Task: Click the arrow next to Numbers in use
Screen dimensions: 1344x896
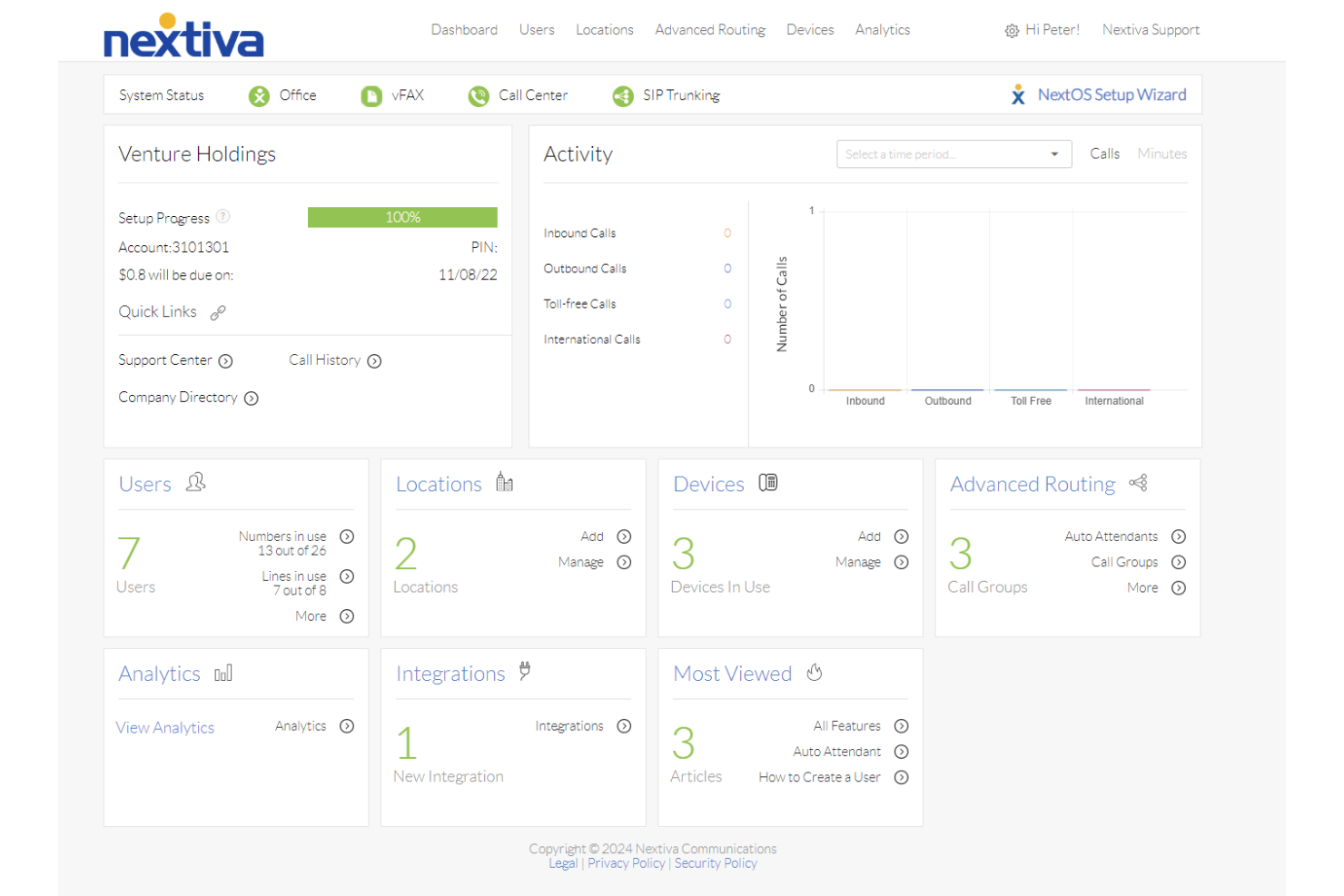Action: pos(347,537)
